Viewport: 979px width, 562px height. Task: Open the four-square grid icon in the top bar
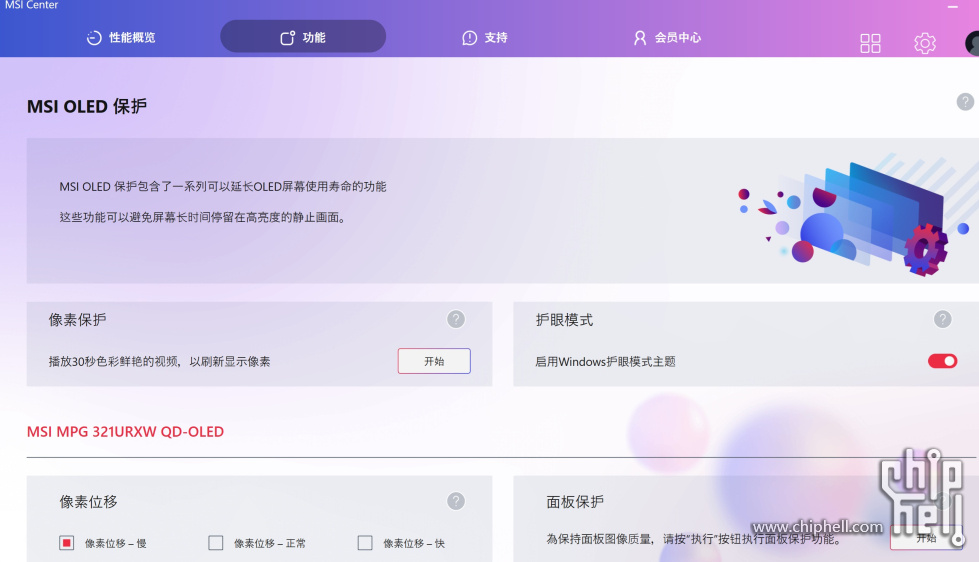pyautogui.click(x=870, y=43)
